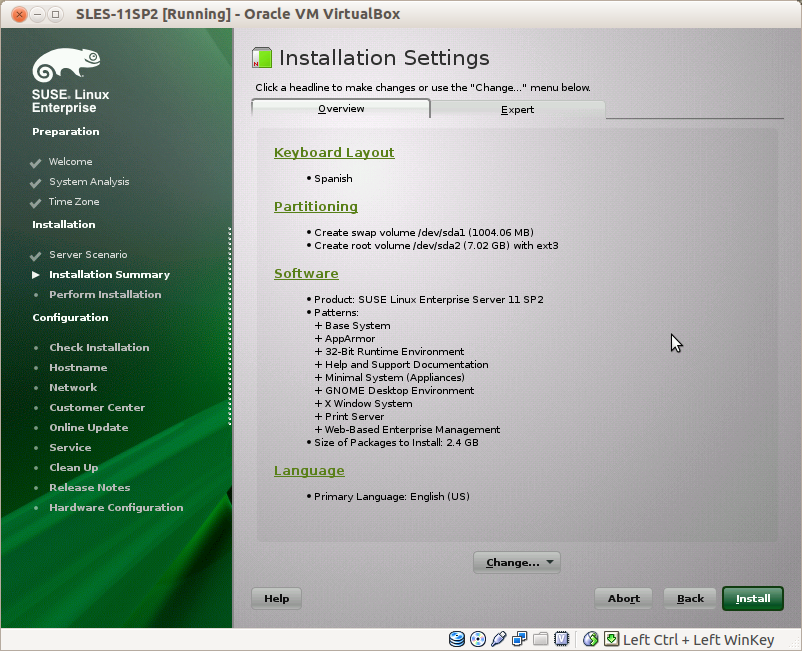Click the shared folders icon in status bar

point(541,639)
